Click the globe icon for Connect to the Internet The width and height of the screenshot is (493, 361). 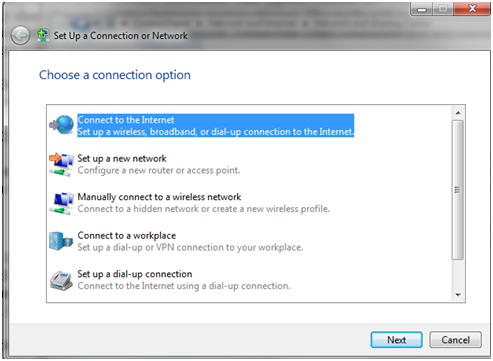tap(61, 125)
